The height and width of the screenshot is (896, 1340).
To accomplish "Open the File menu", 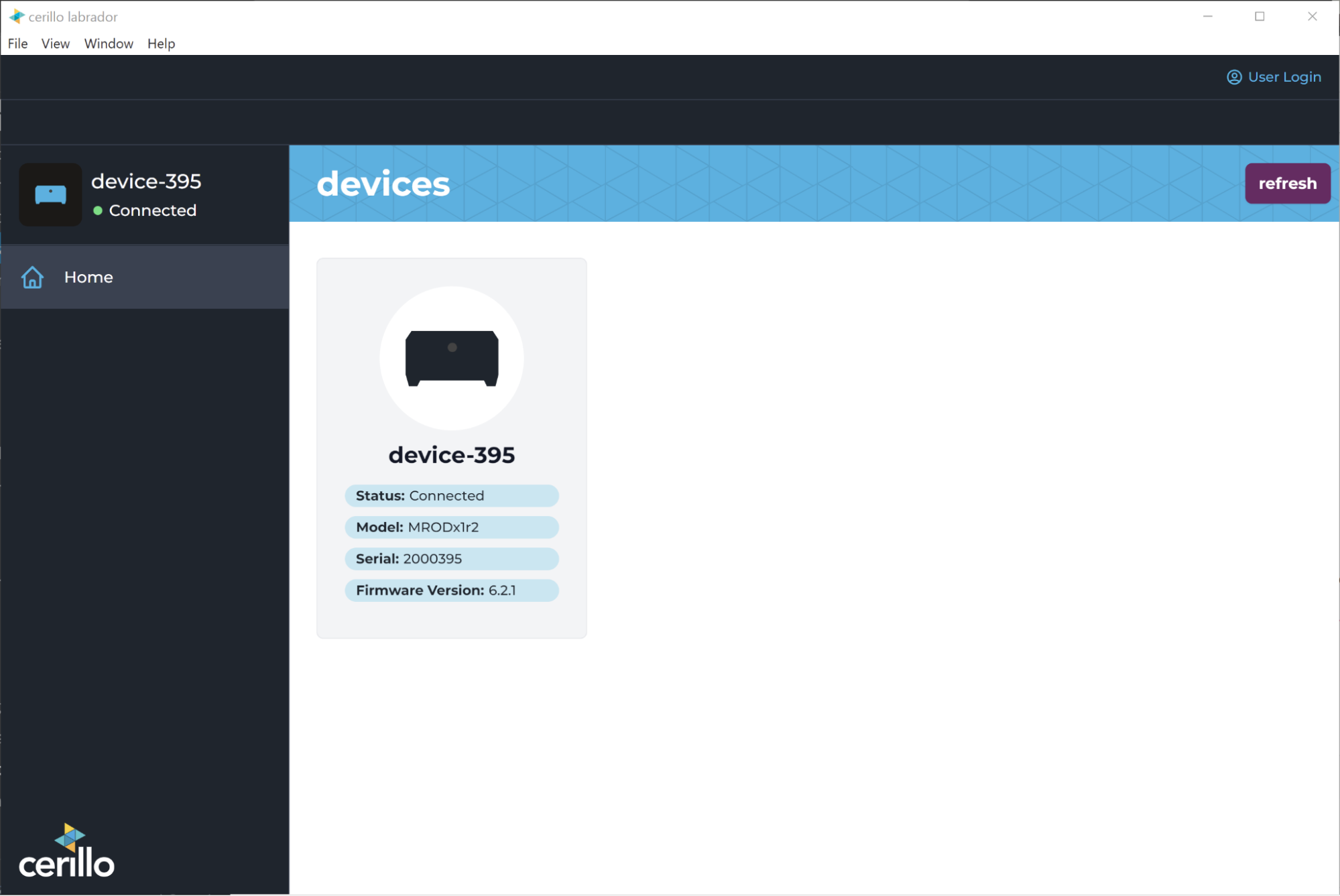I will 17,44.
